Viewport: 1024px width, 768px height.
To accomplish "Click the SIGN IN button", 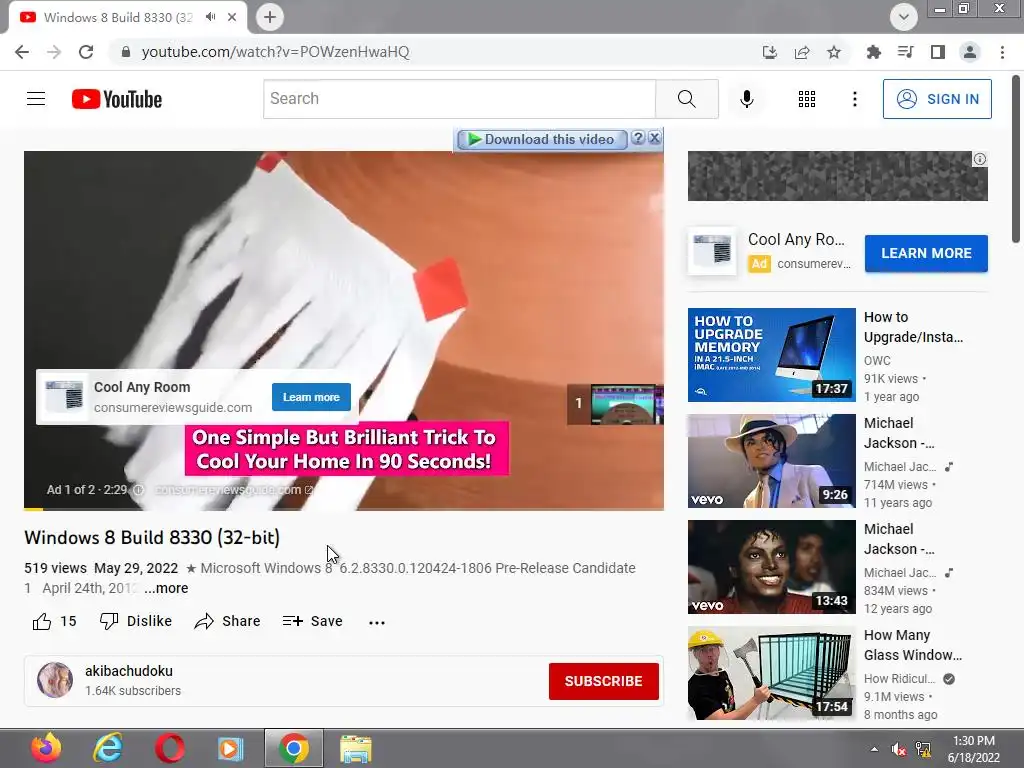I will pos(936,99).
